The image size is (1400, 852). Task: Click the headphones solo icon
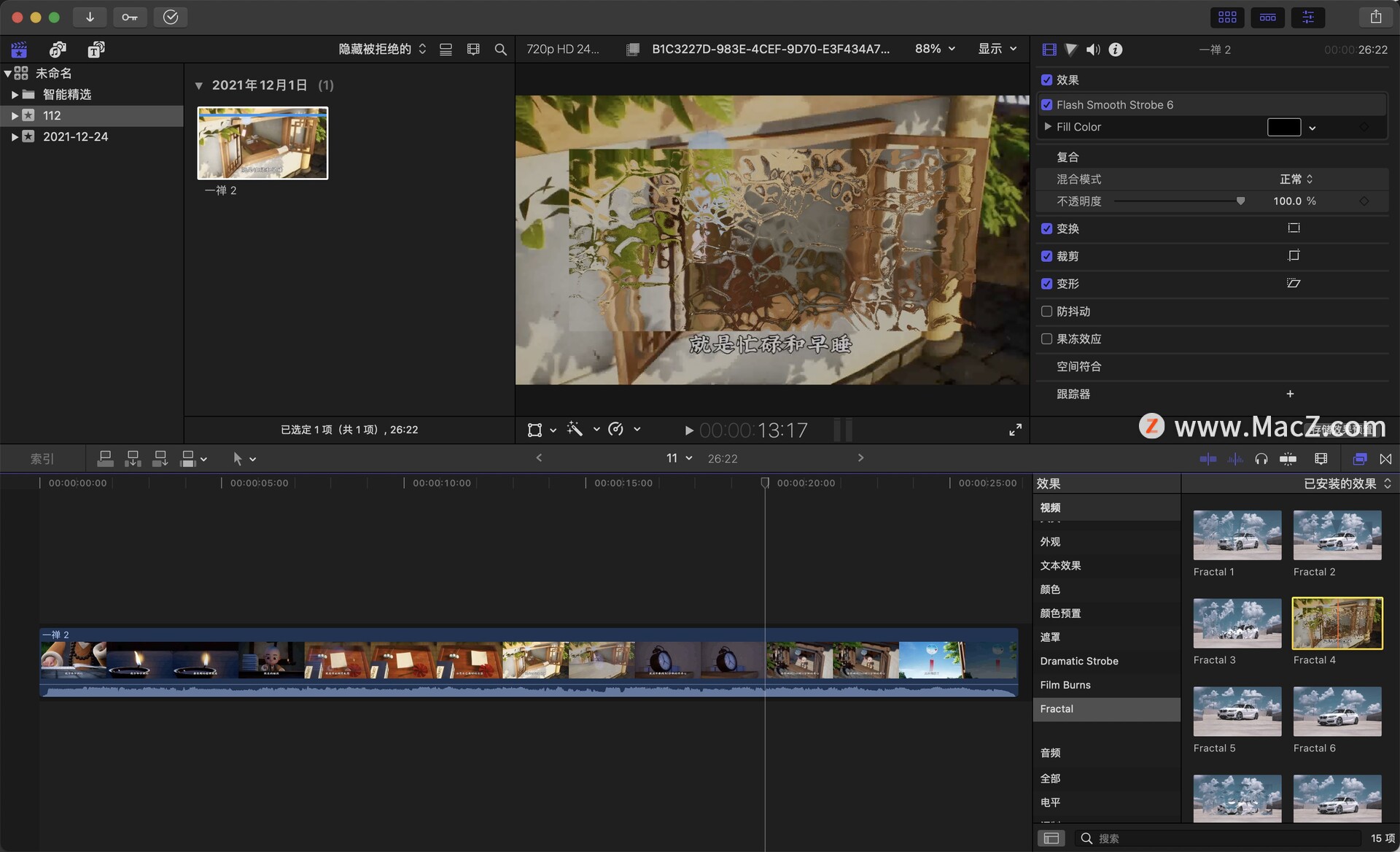point(1261,459)
